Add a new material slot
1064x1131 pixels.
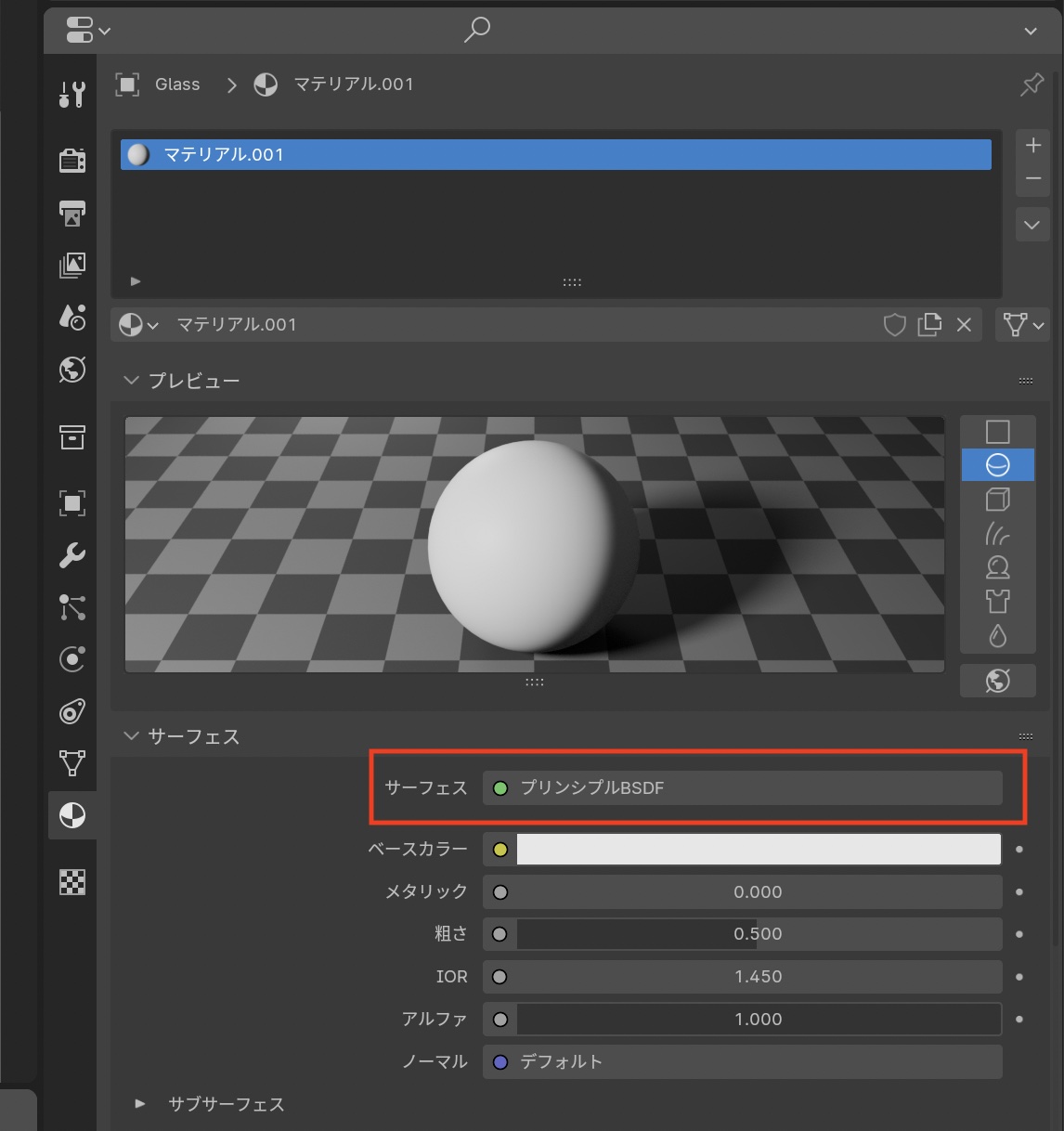1032,146
